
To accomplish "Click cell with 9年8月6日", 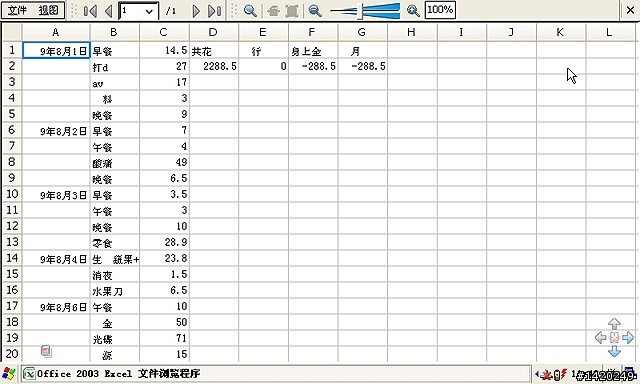I will coord(56,307).
